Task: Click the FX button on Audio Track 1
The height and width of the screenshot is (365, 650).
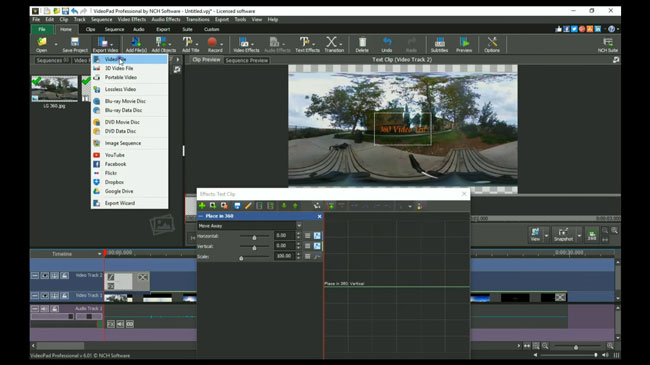Action: (111, 324)
